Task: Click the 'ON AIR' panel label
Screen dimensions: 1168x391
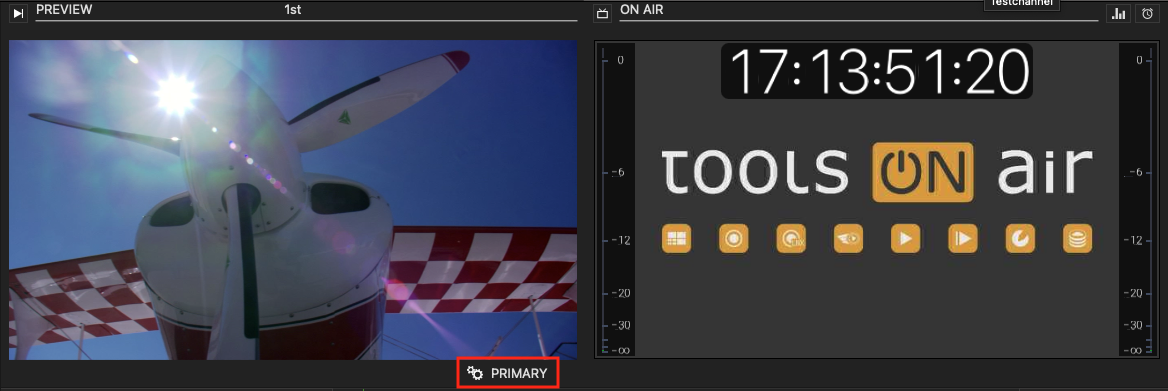Action: 641,10
